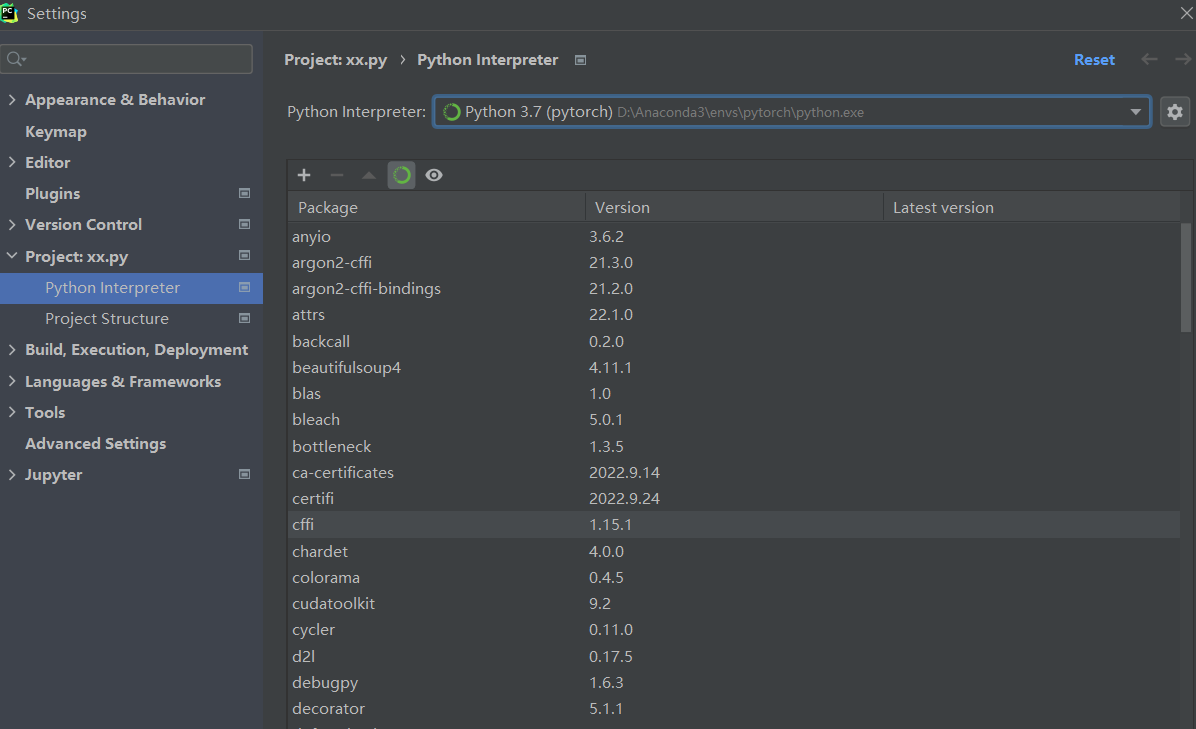Select the bleach package row
Screen dimensions: 1196x729
pos(734,419)
